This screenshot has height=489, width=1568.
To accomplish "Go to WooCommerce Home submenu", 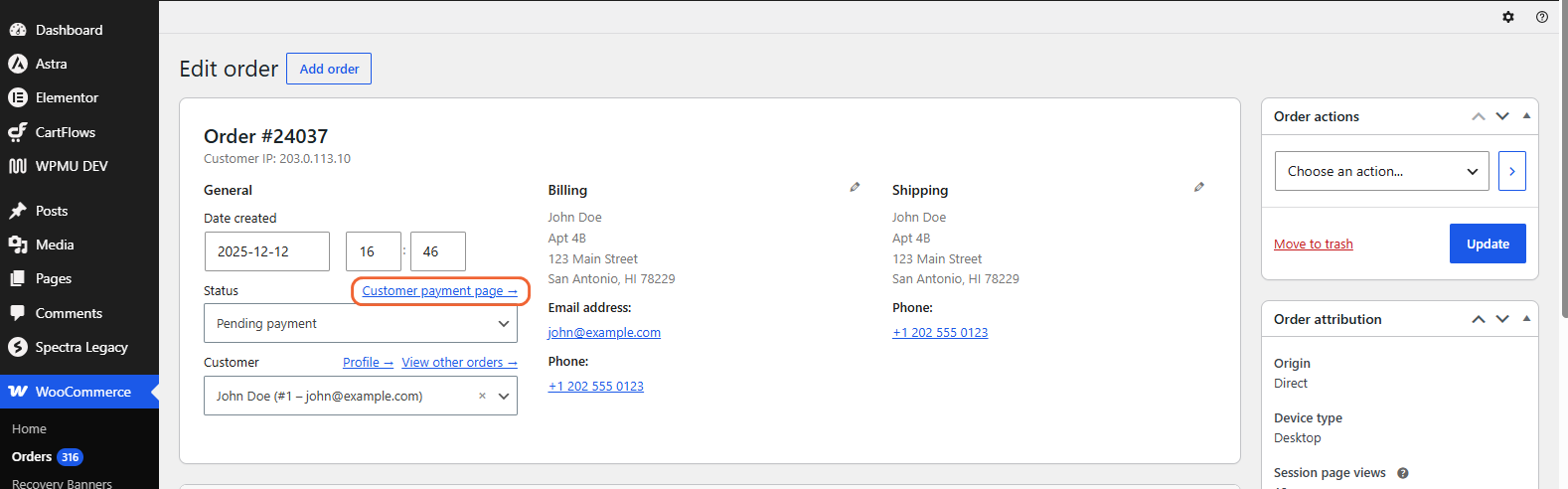I will coord(29,428).
